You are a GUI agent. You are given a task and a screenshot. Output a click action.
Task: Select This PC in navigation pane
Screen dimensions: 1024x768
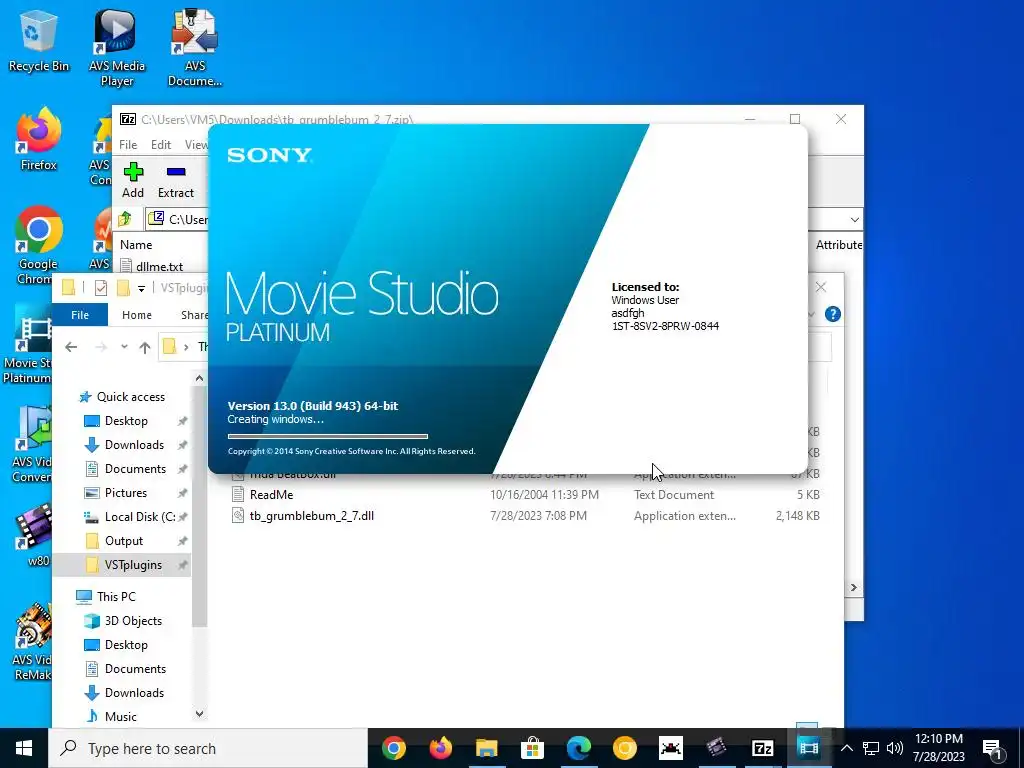tap(116, 596)
